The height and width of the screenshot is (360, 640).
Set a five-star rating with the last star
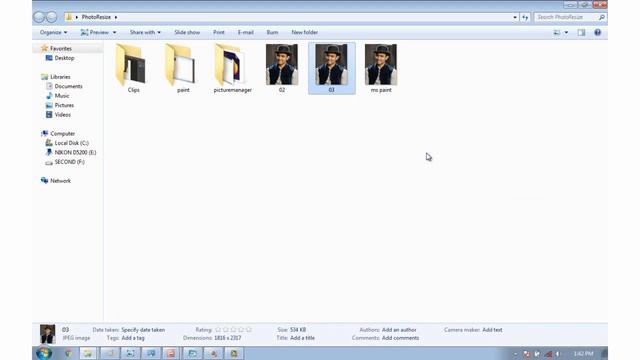tap(249, 329)
